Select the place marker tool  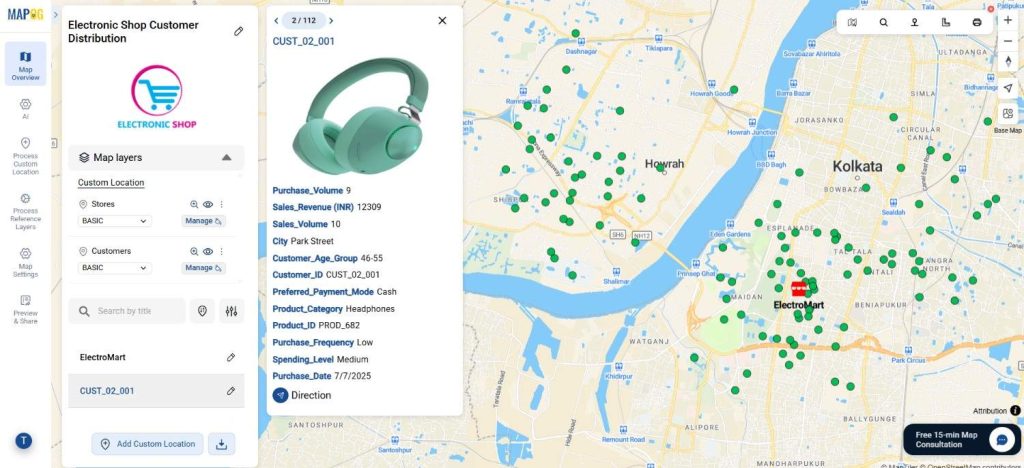[915, 22]
